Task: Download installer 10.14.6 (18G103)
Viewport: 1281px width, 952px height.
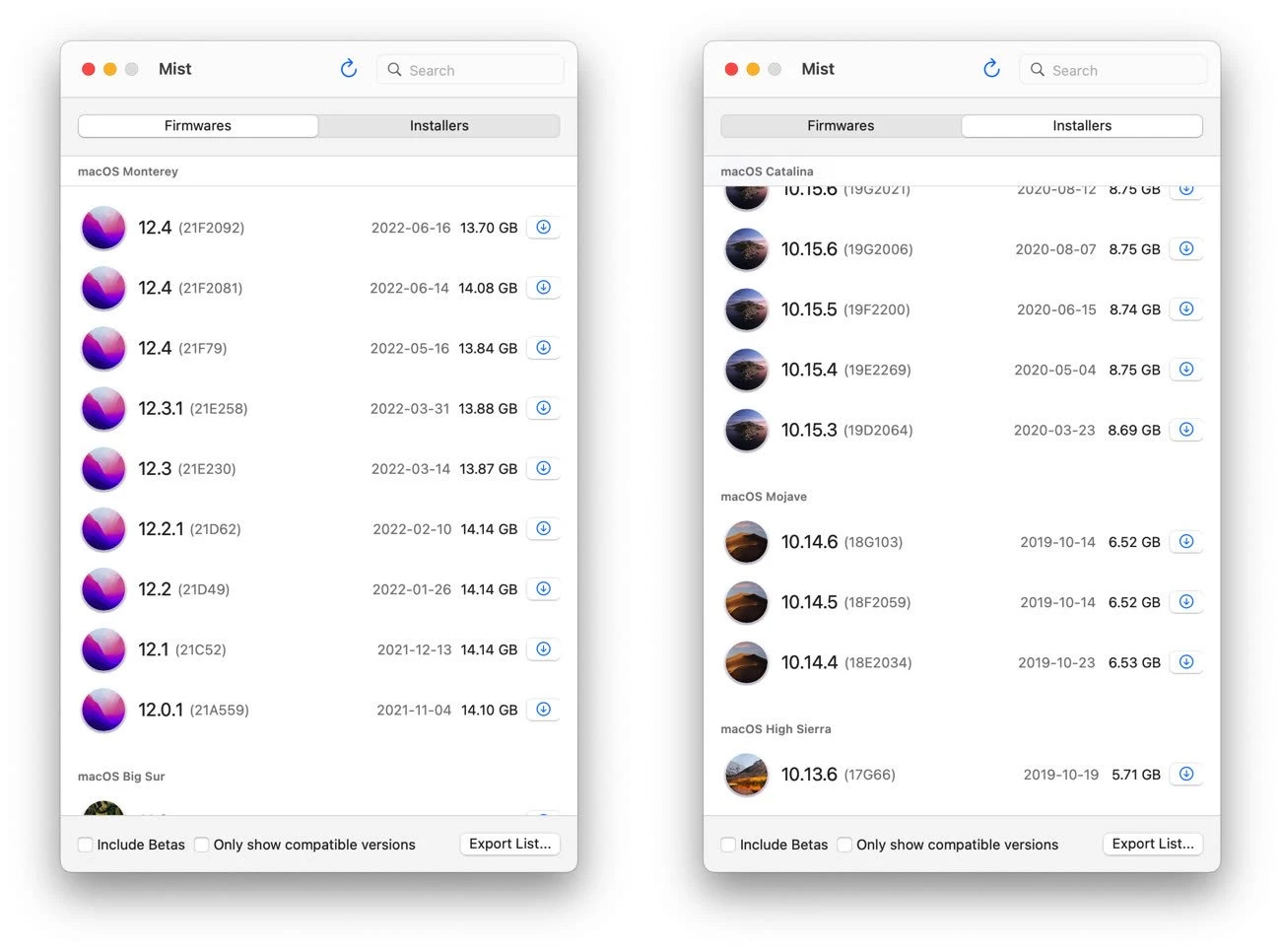Action: pos(1186,541)
